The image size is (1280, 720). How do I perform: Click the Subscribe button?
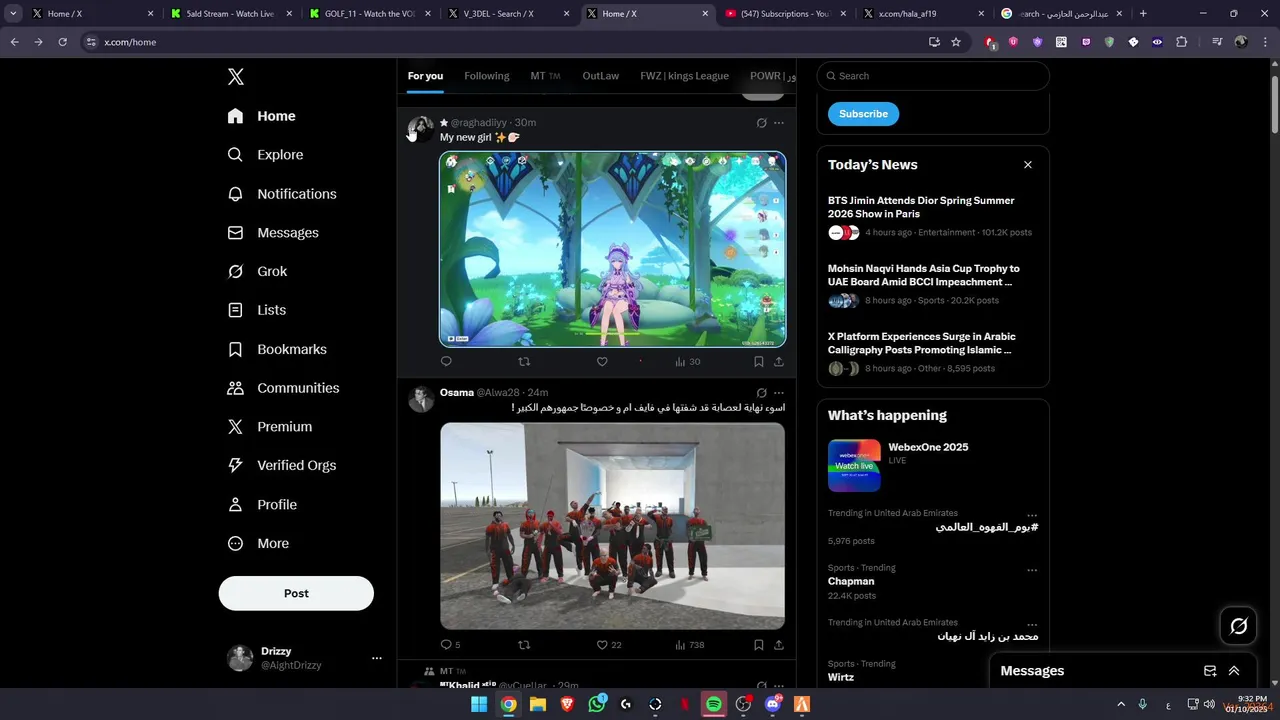[863, 114]
